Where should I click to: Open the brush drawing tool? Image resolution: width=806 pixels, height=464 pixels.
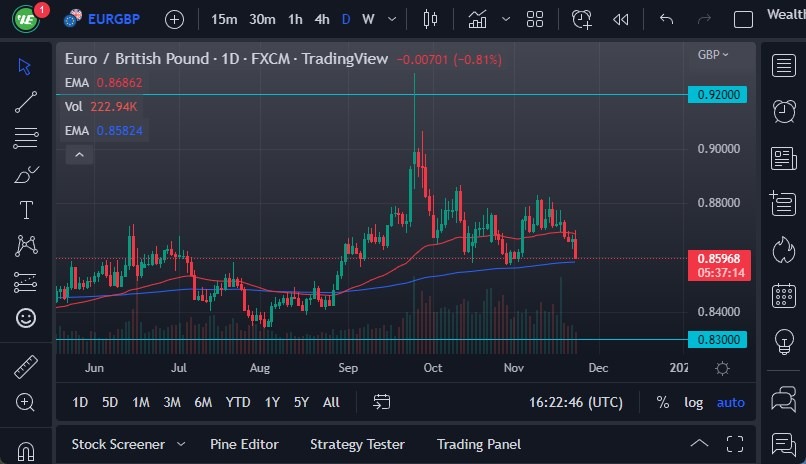26,174
